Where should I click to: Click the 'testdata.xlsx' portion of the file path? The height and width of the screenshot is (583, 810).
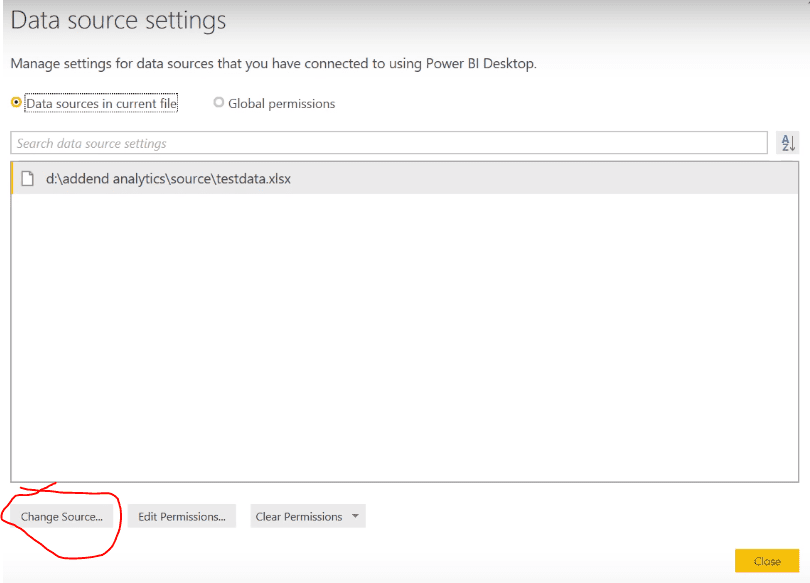coord(253,179)
